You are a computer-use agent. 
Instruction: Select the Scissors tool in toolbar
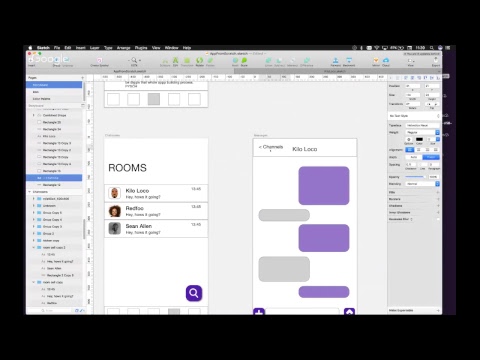click(165, 60)
